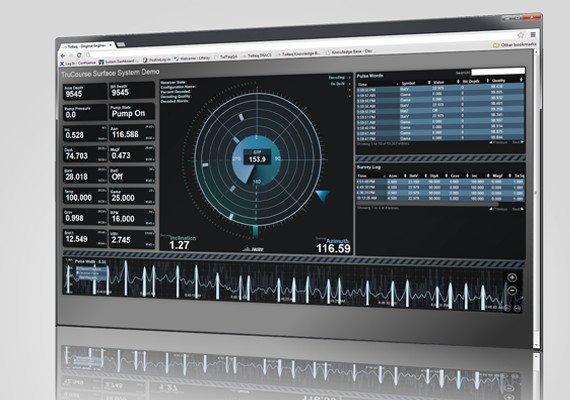Expand the On Deck section arrow

(x=350, y=84)
